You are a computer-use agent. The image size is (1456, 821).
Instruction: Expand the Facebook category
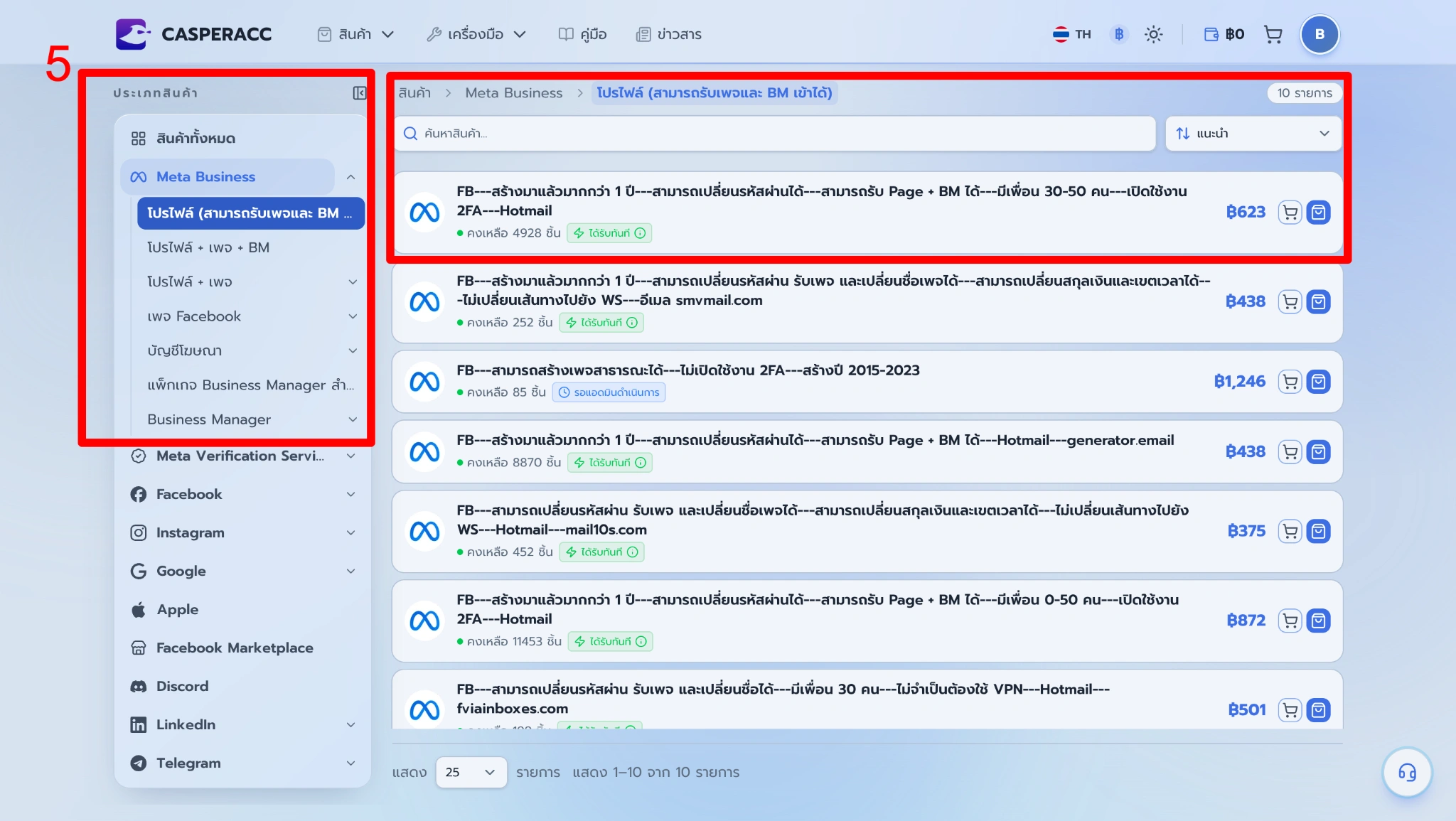(351, 494)
